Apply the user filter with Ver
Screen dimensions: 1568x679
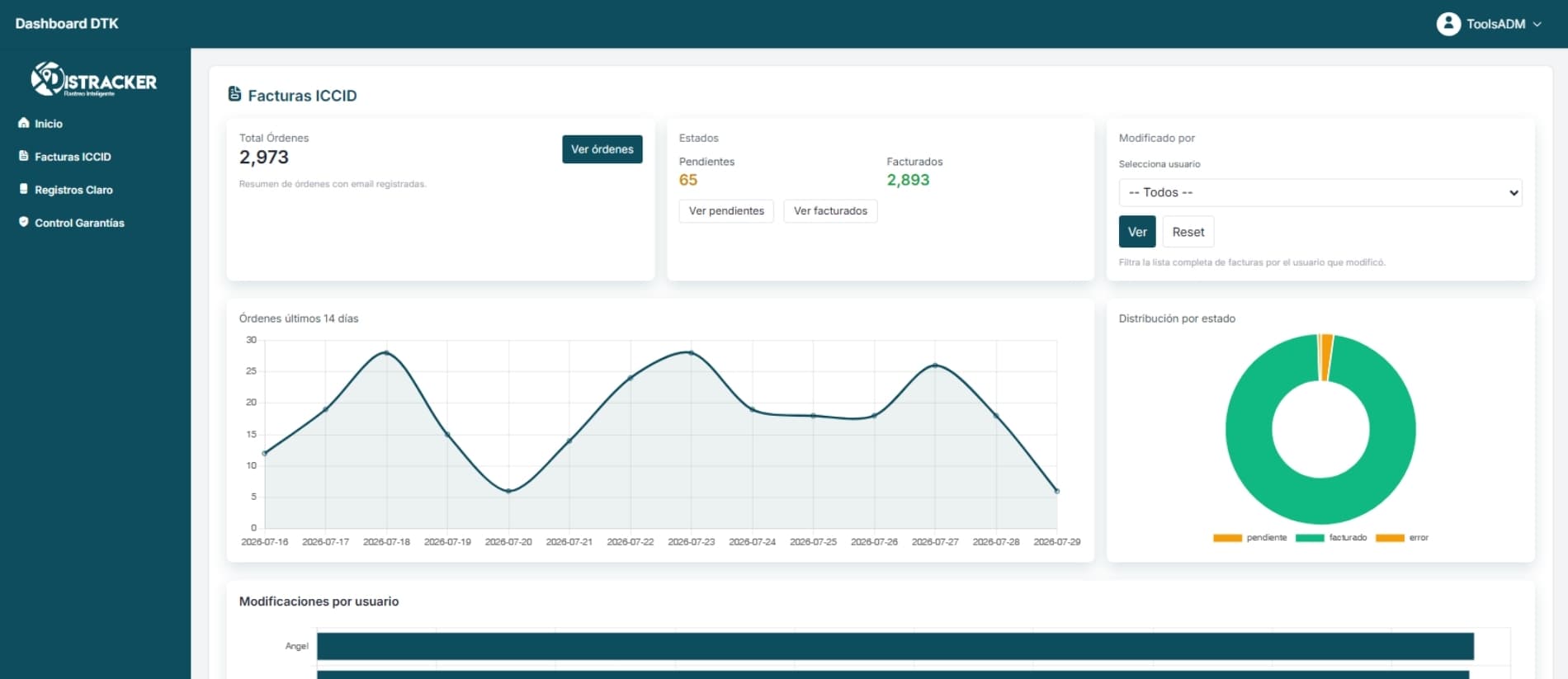[x=1137, y=232]
